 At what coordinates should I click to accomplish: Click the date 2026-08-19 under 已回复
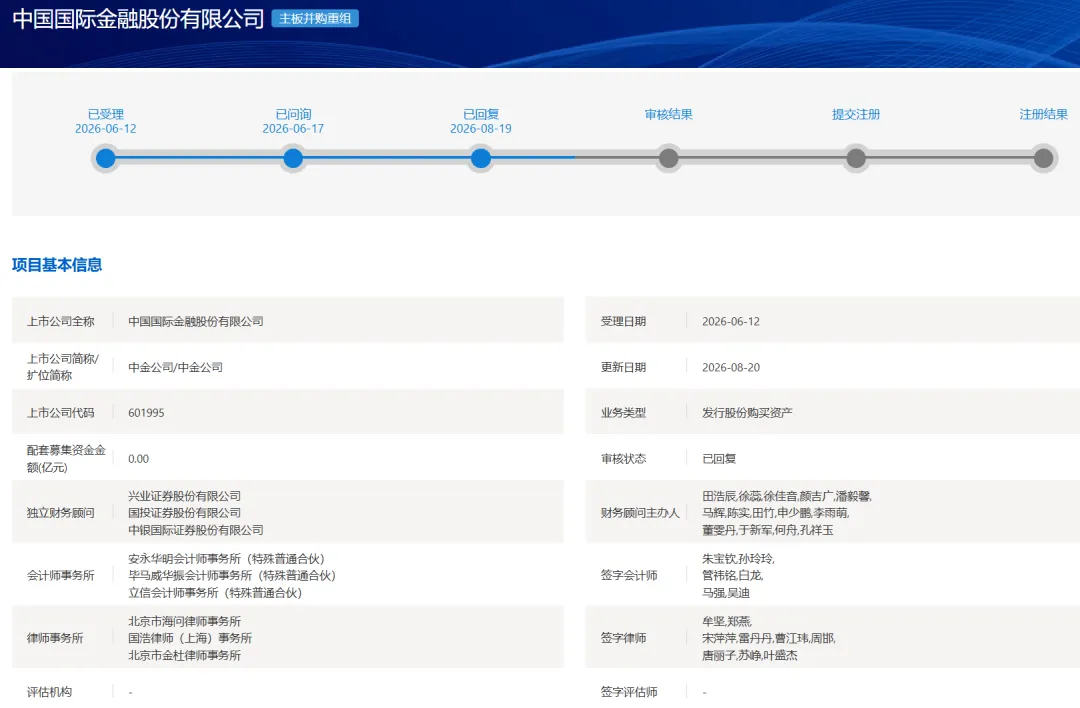pos(481,129)
